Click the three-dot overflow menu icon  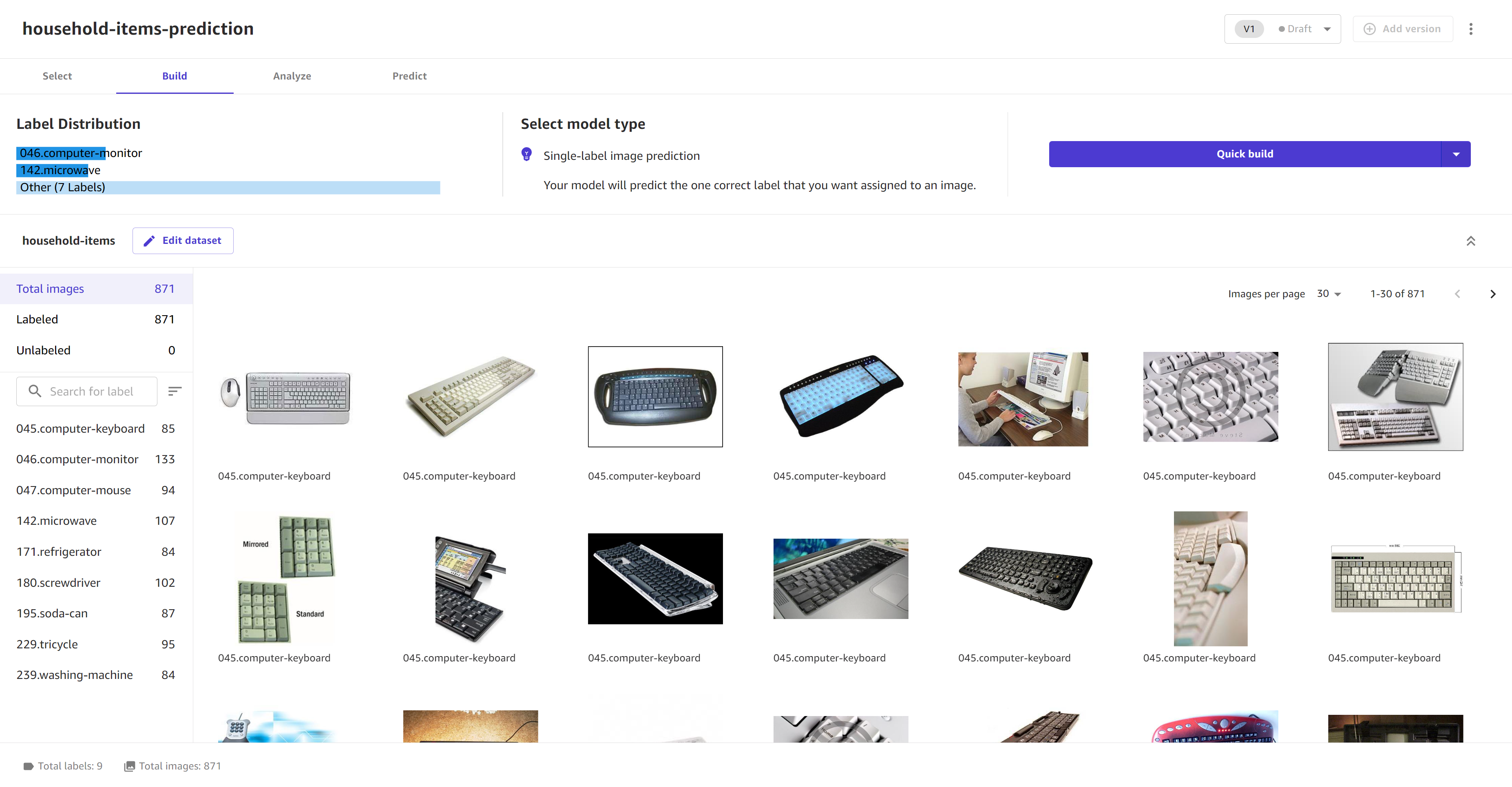tap(1470, 29)
